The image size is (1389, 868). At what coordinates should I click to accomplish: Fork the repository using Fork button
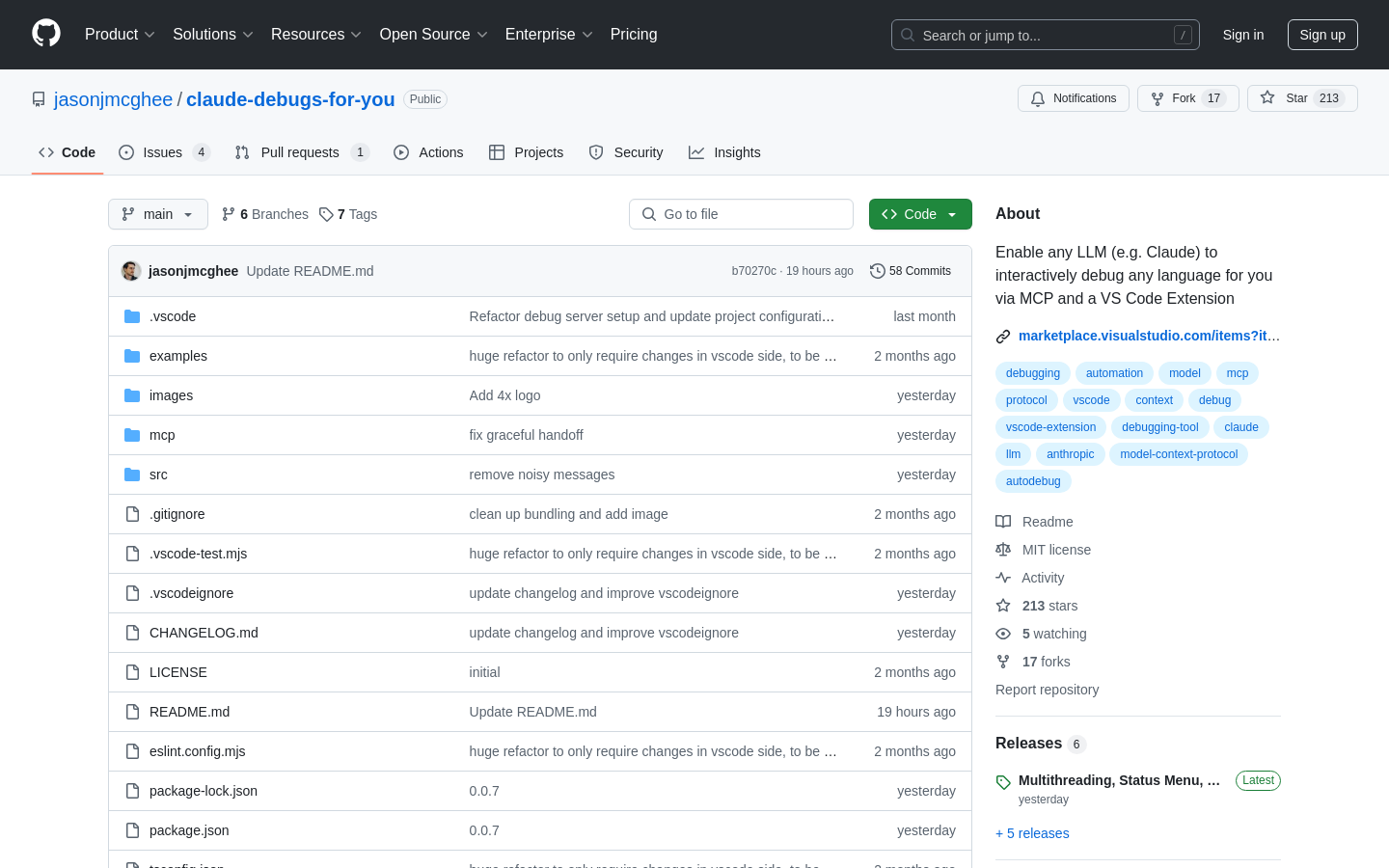coord(1173,98)
